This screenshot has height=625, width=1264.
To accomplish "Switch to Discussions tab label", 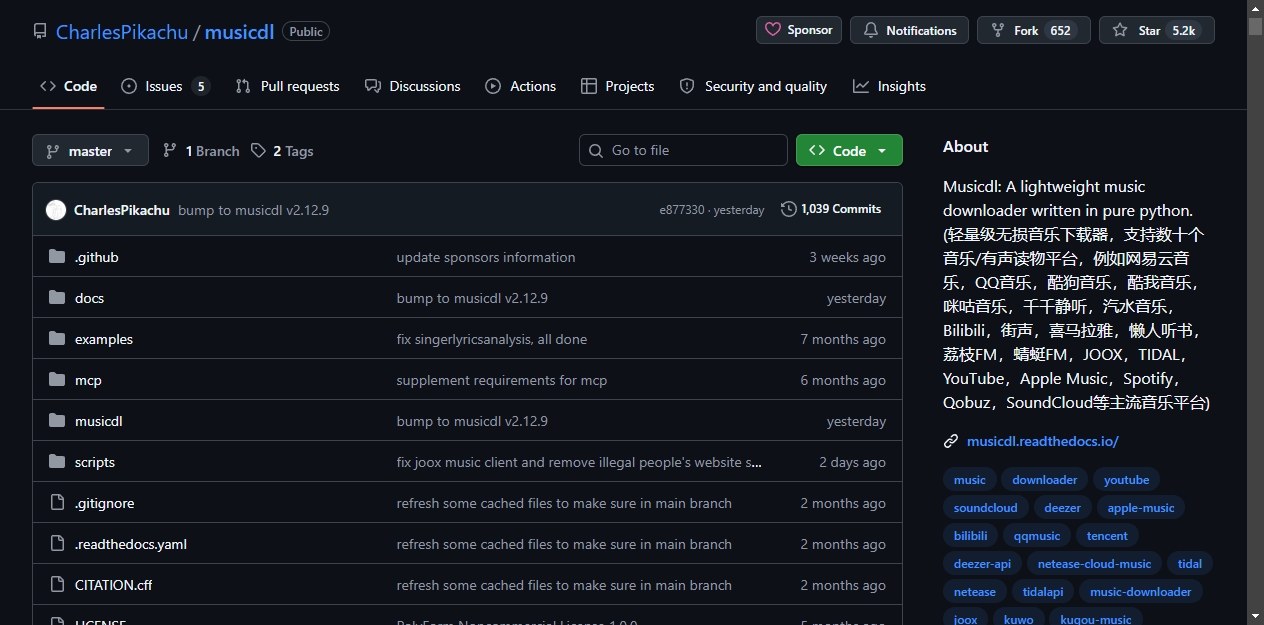I will click(425, 86).
